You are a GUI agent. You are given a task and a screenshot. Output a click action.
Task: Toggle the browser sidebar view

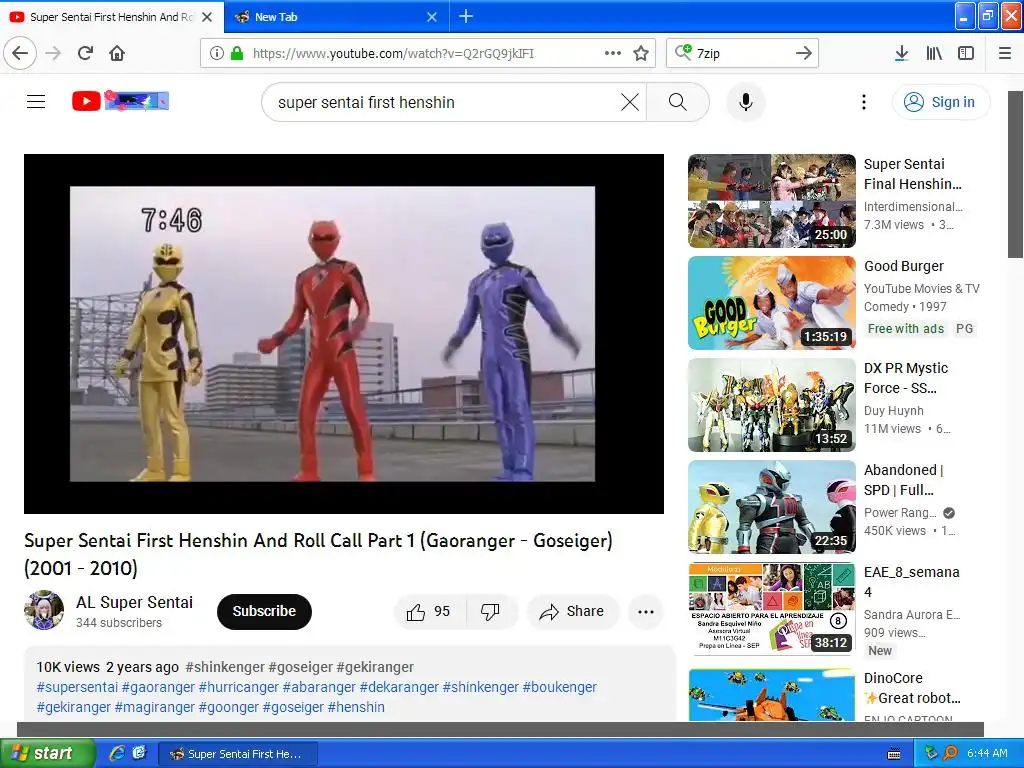(966, 53)
